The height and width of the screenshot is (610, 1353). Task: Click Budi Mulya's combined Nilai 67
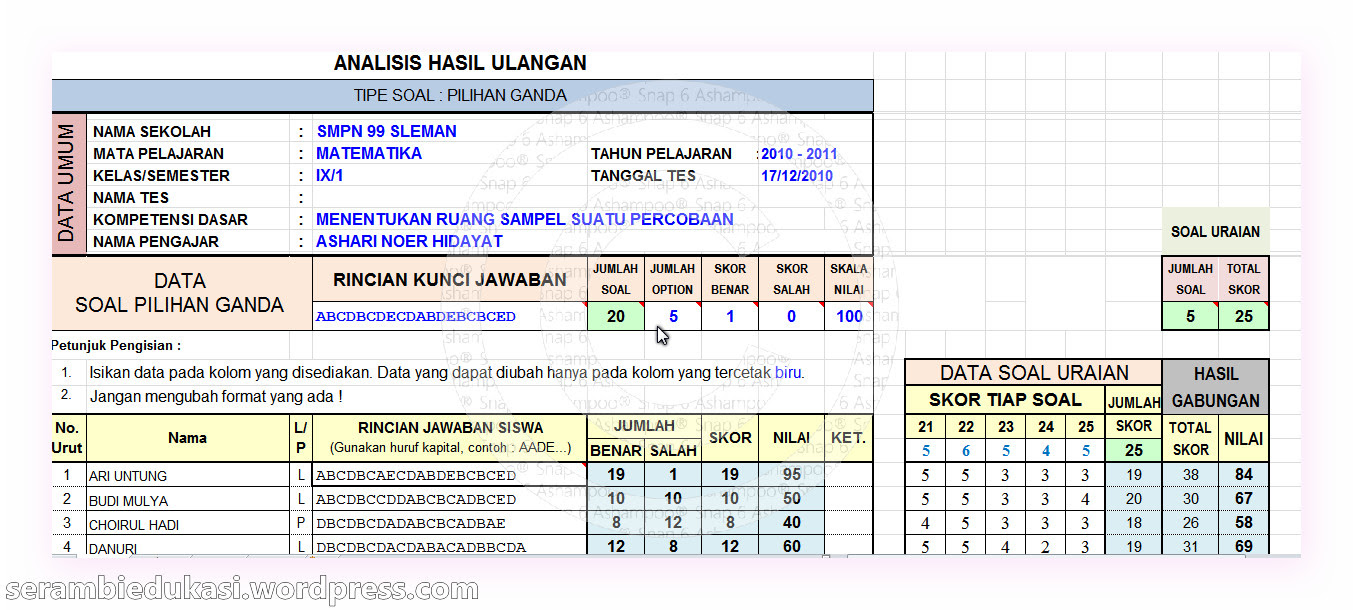pyautogui.click(x=1244, y=499)
